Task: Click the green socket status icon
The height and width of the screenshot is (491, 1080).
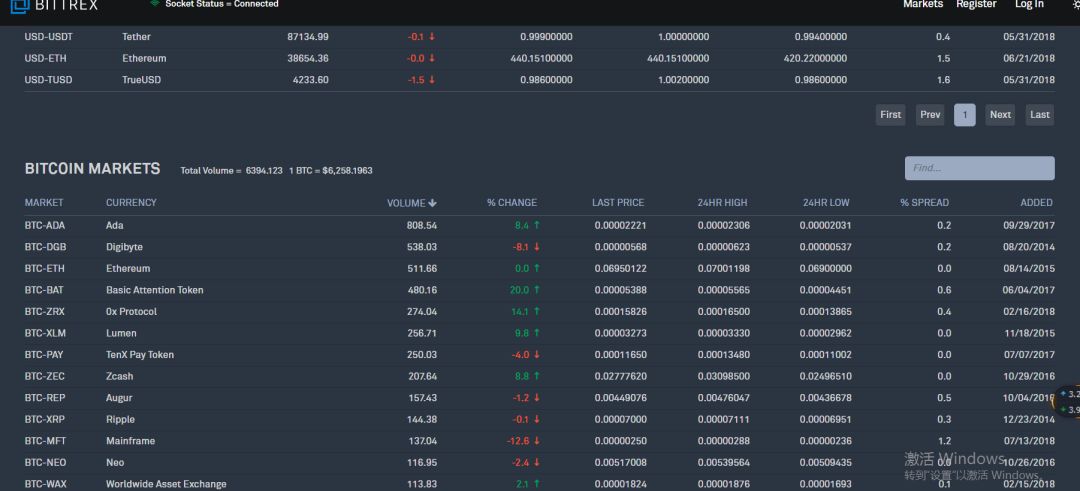Action: [155, 3]
